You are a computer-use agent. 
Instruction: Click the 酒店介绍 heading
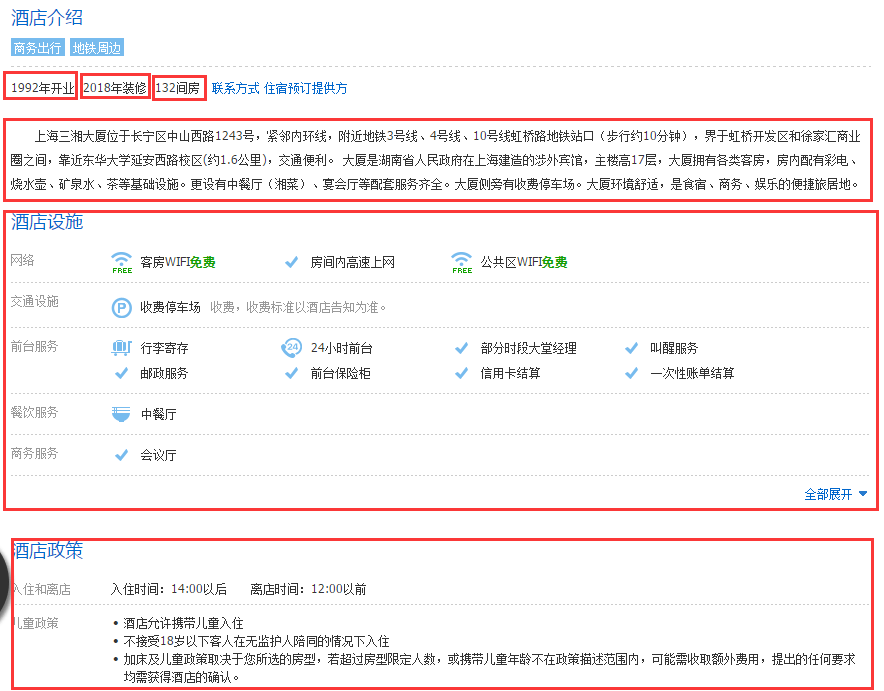pyautogui.click(x=47, y=17)
